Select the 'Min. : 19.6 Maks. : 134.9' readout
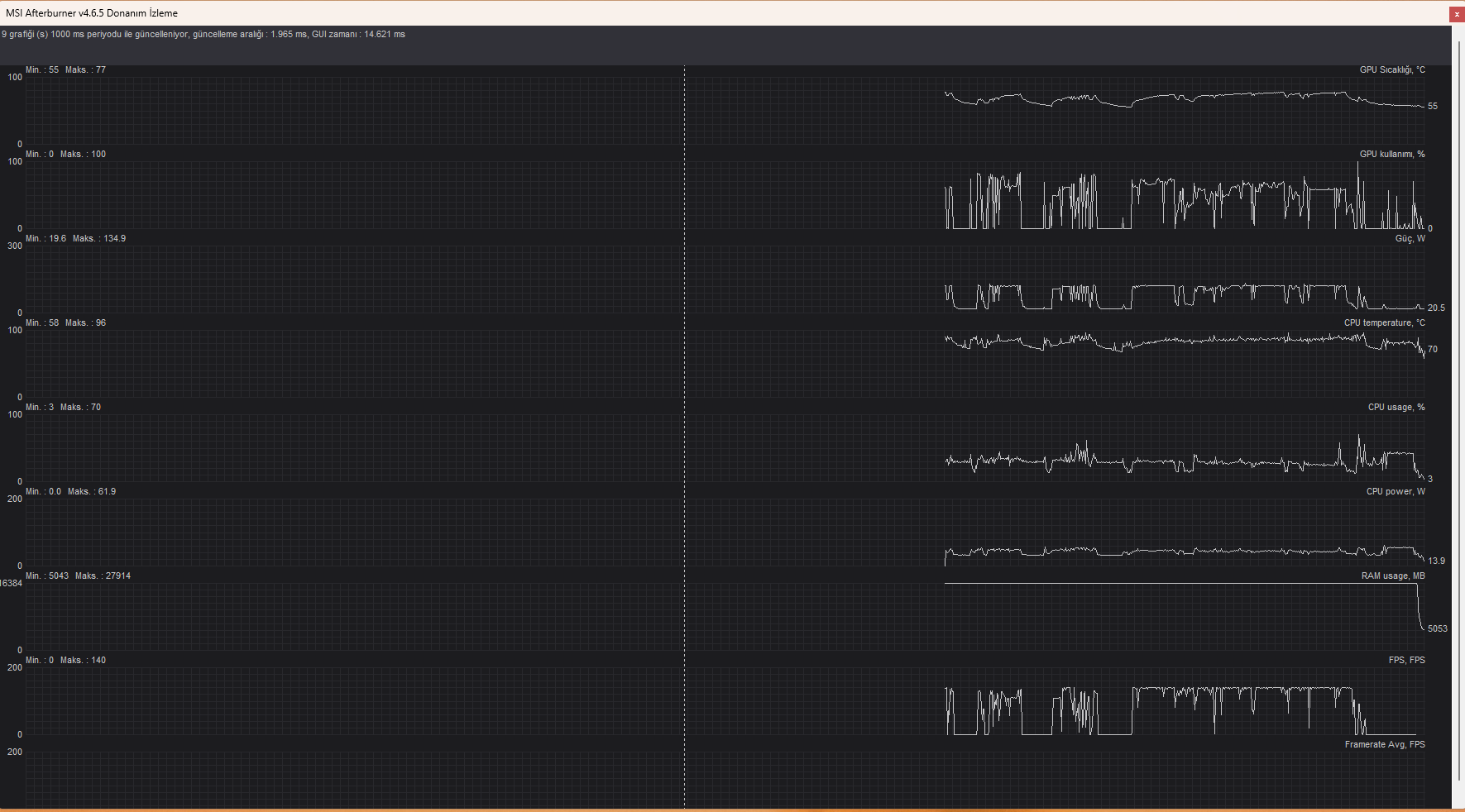The image size is (1465, 812). [x=75, y=239]
